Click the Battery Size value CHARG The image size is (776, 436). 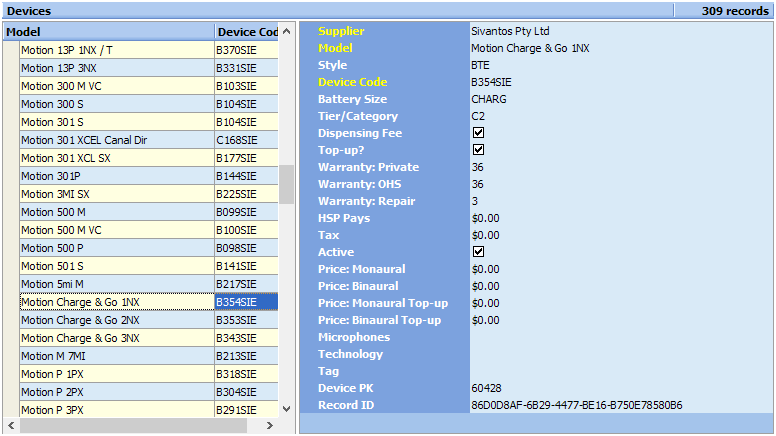[x=489, y=99]
